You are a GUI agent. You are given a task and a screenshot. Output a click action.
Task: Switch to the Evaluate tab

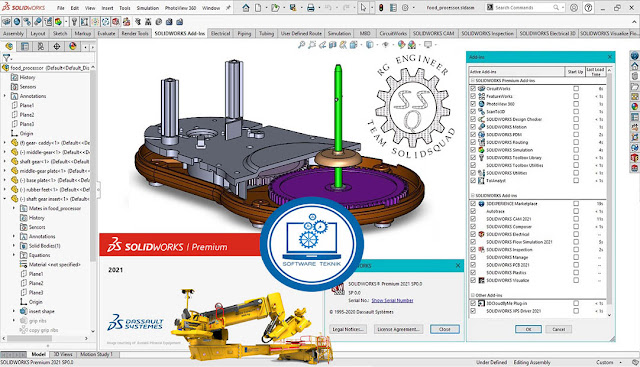(x=106, y=33)
